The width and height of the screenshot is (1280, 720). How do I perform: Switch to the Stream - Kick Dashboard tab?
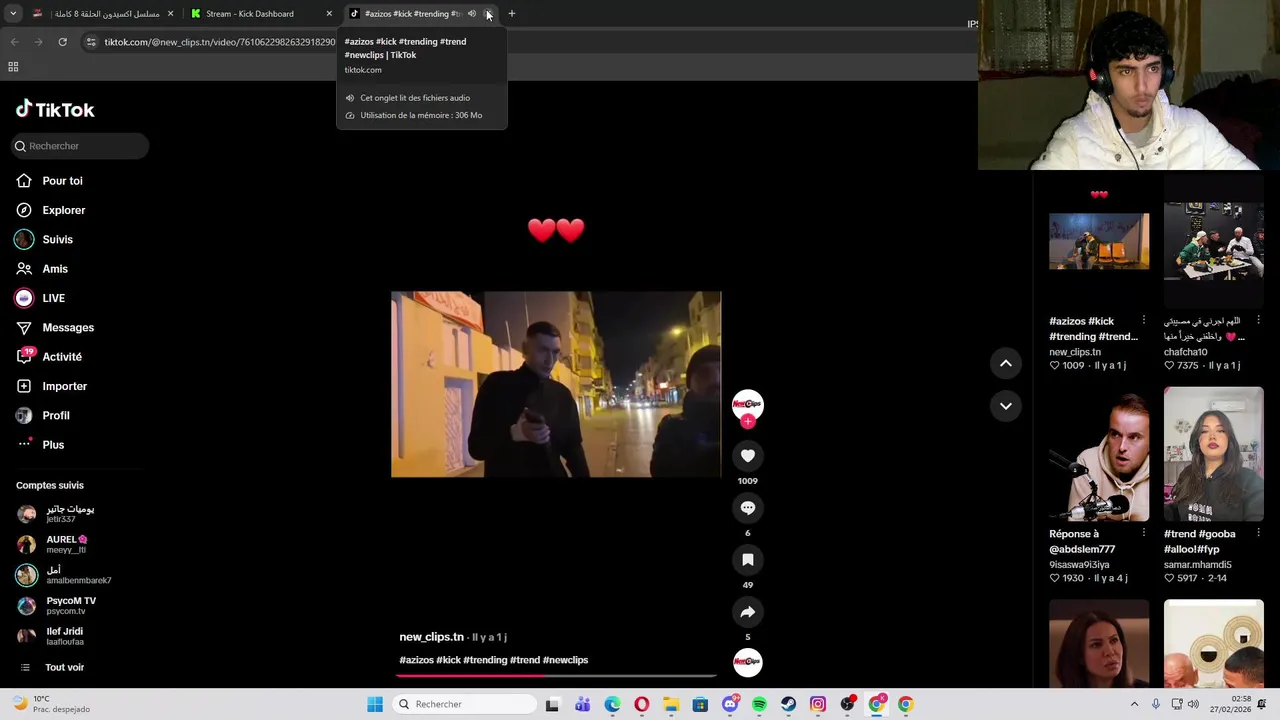pyautogui.click(x=259, y=14)
